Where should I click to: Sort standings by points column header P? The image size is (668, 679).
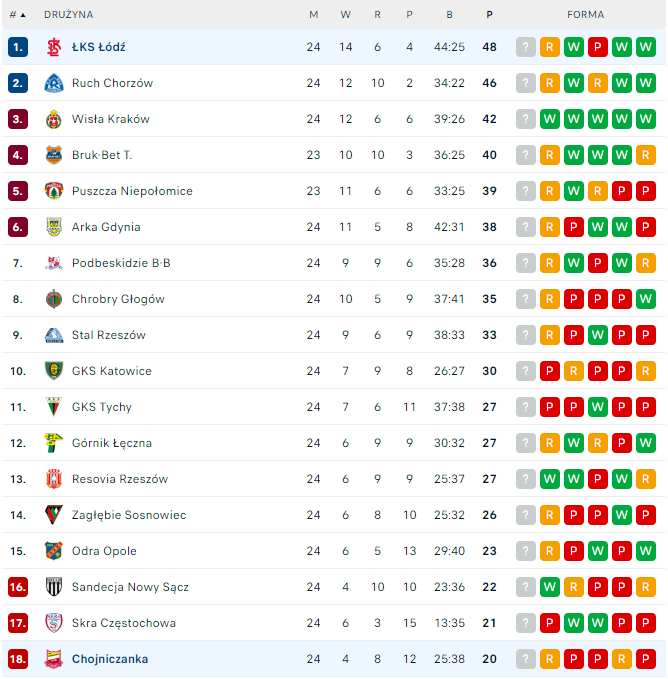pyautogui.click(x=490, y=15)
